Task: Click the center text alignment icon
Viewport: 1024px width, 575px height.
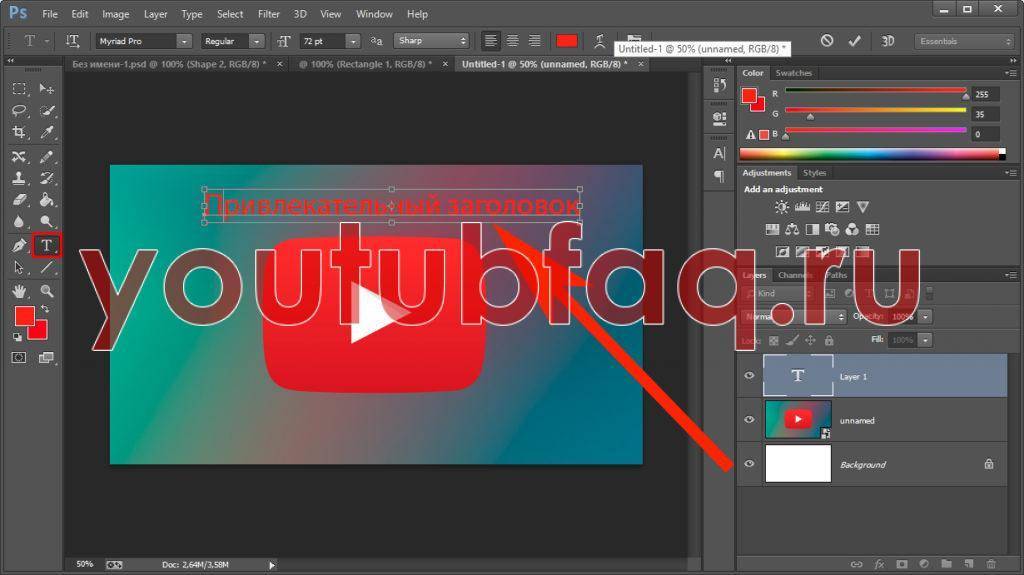Action: click(x=513, y=41)
